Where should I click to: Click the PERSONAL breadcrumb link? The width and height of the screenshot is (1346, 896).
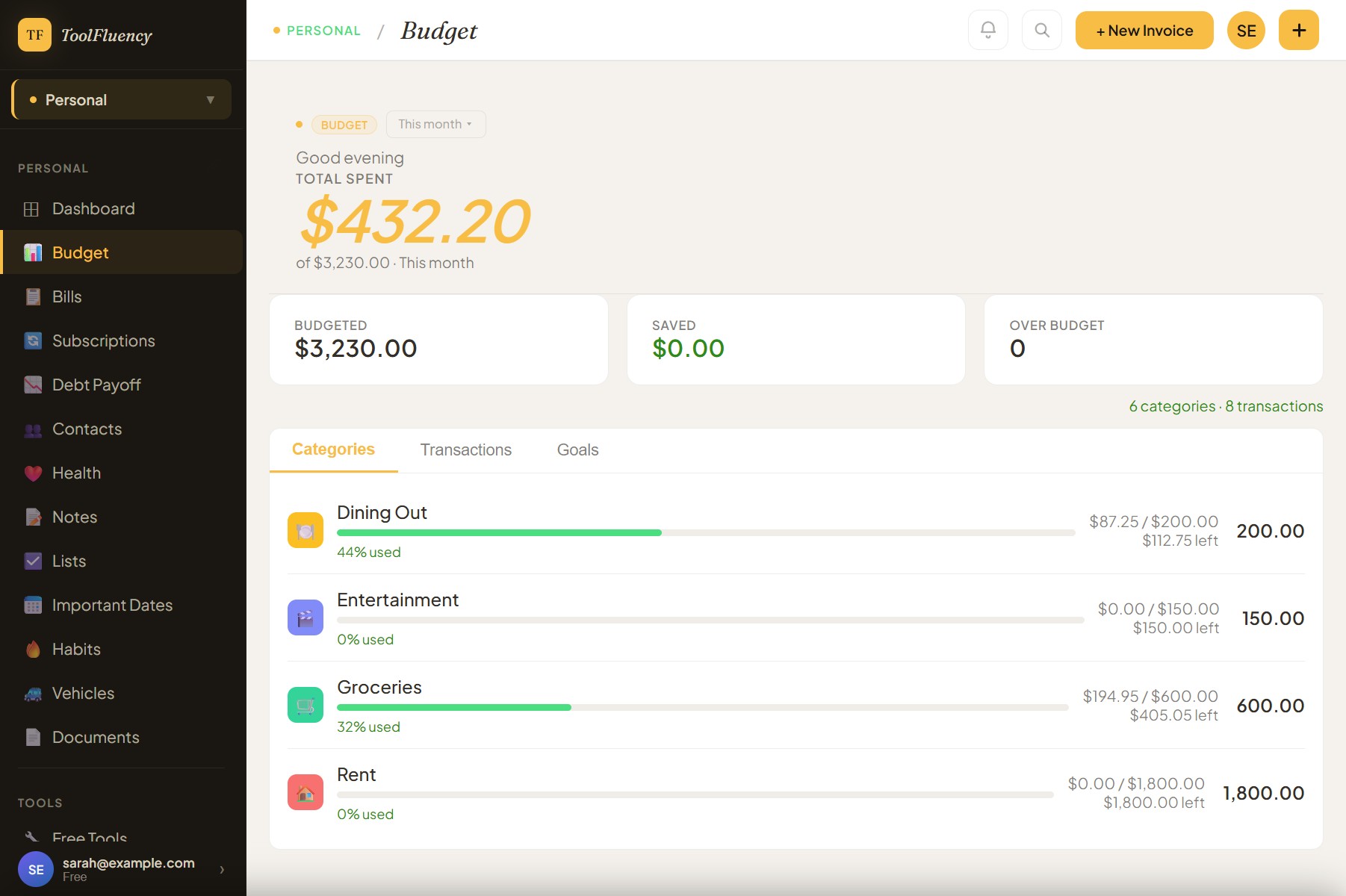[x=323, y=31]
